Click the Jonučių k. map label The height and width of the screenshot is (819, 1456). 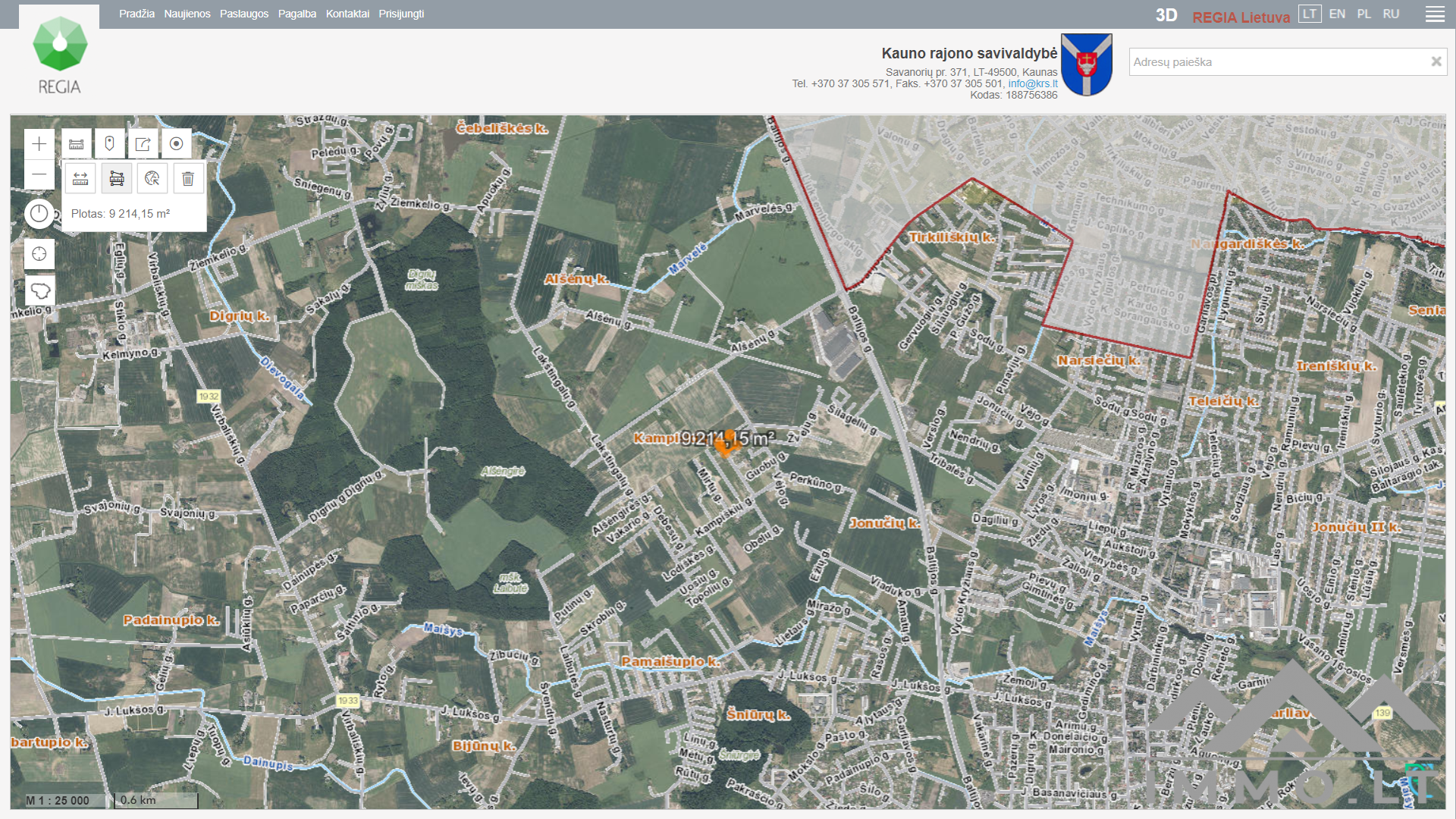(x=885, y=523)
